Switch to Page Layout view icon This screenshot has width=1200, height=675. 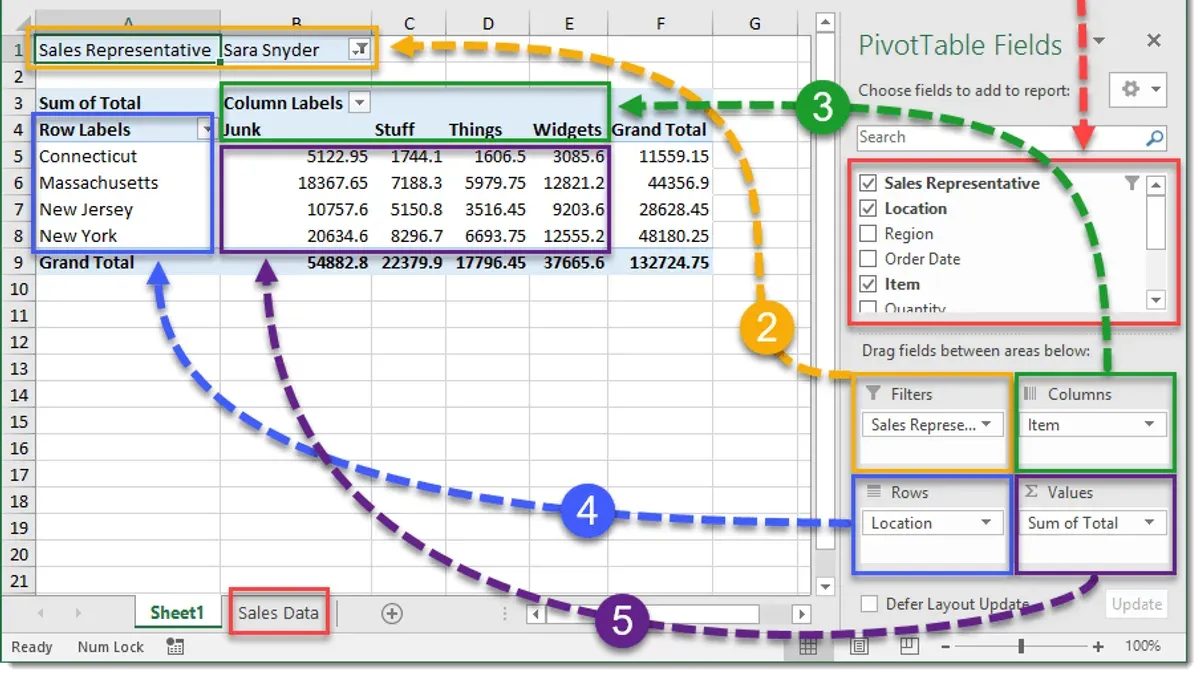pyautogui.click(x=859, y=647)
